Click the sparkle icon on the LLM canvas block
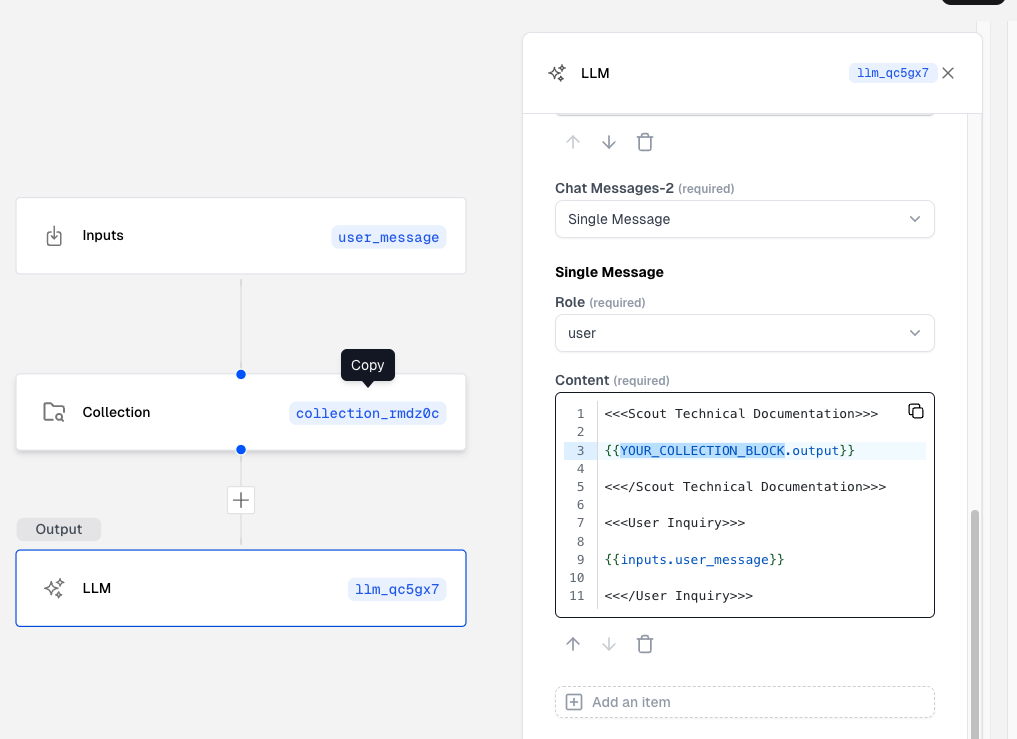1017x739 pixels. [x=54, y=588]
